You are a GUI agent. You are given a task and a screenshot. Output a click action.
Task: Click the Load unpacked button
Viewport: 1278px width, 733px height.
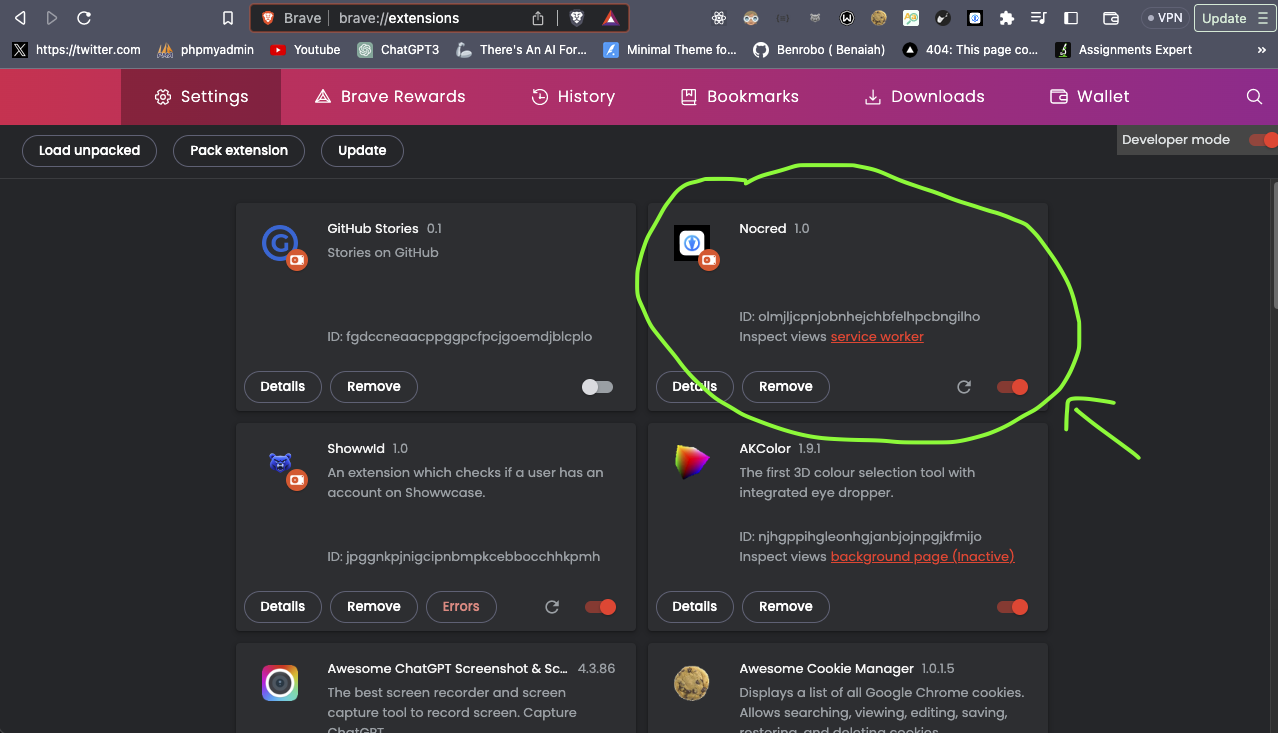[x=89, y=151]
